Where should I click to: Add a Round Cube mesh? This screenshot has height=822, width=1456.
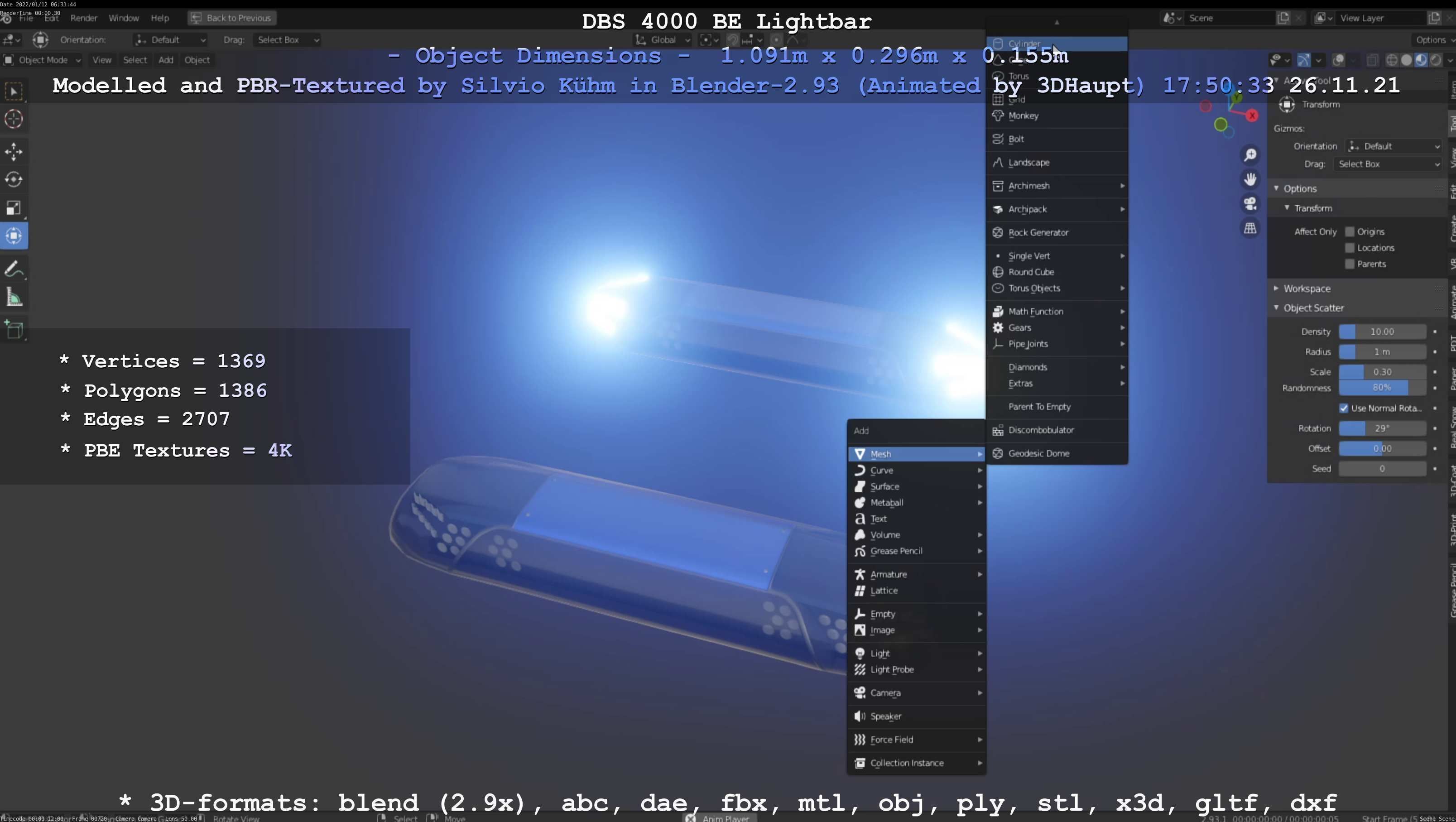(x=1057, y=272)
